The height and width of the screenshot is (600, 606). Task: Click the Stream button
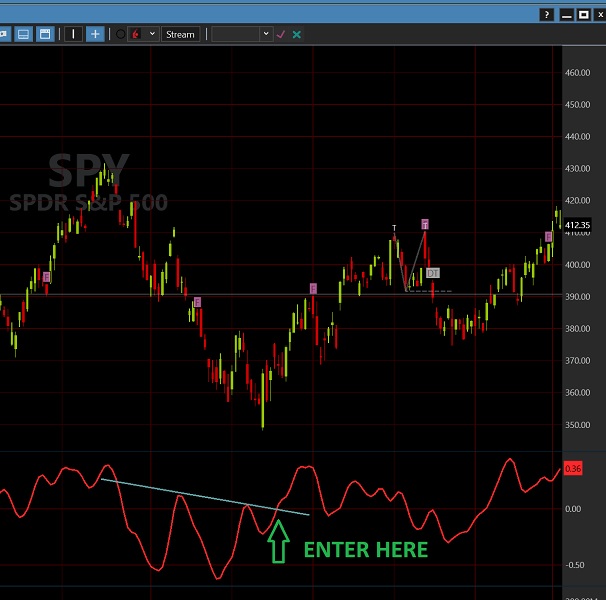coord(180,34)
